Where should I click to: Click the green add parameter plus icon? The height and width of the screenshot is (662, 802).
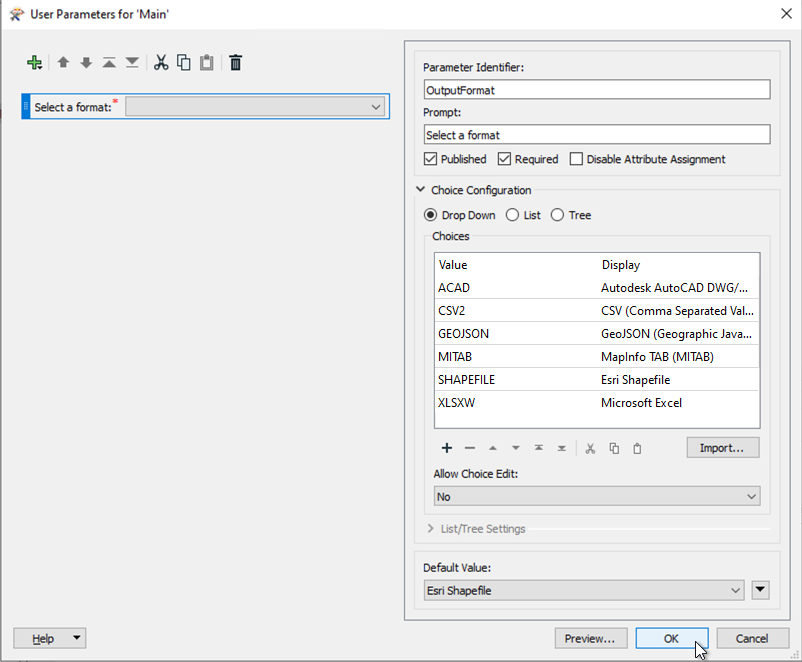pyautogui.click(x=35, y=63)
